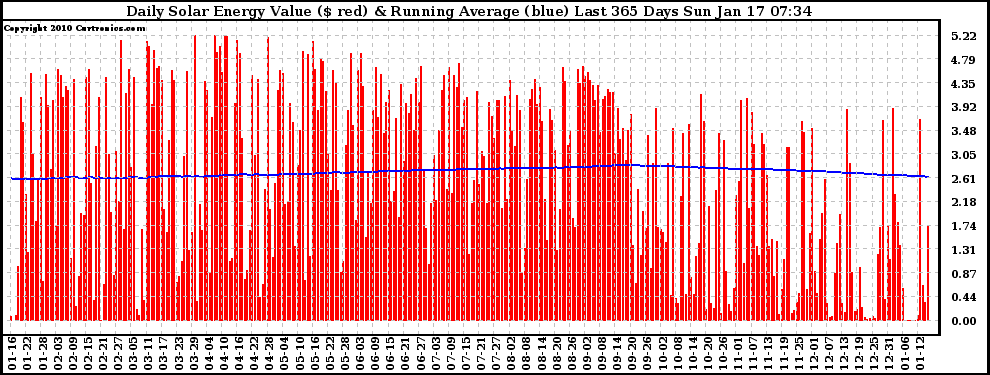This screenshot has width=990, height=375.
Task: Select the y-axis label 4.35
Action: coord(963,84)
